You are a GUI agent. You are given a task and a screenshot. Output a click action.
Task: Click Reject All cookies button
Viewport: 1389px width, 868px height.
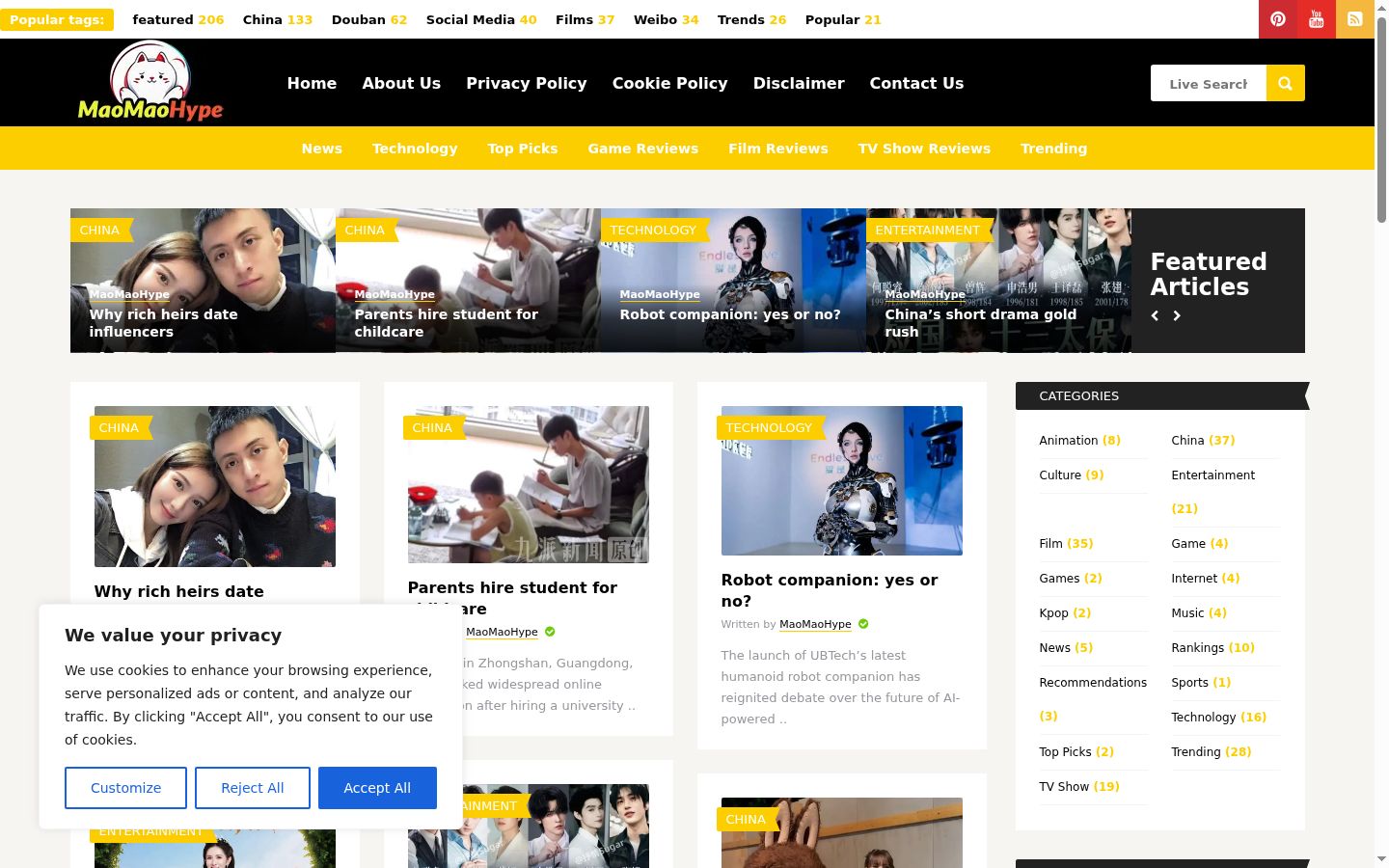coord(253,788)
